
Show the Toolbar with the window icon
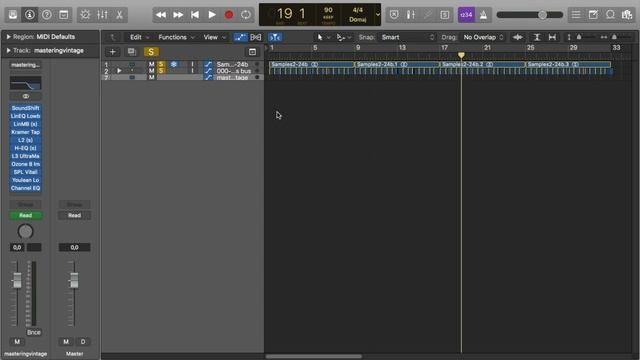point(64,15)
